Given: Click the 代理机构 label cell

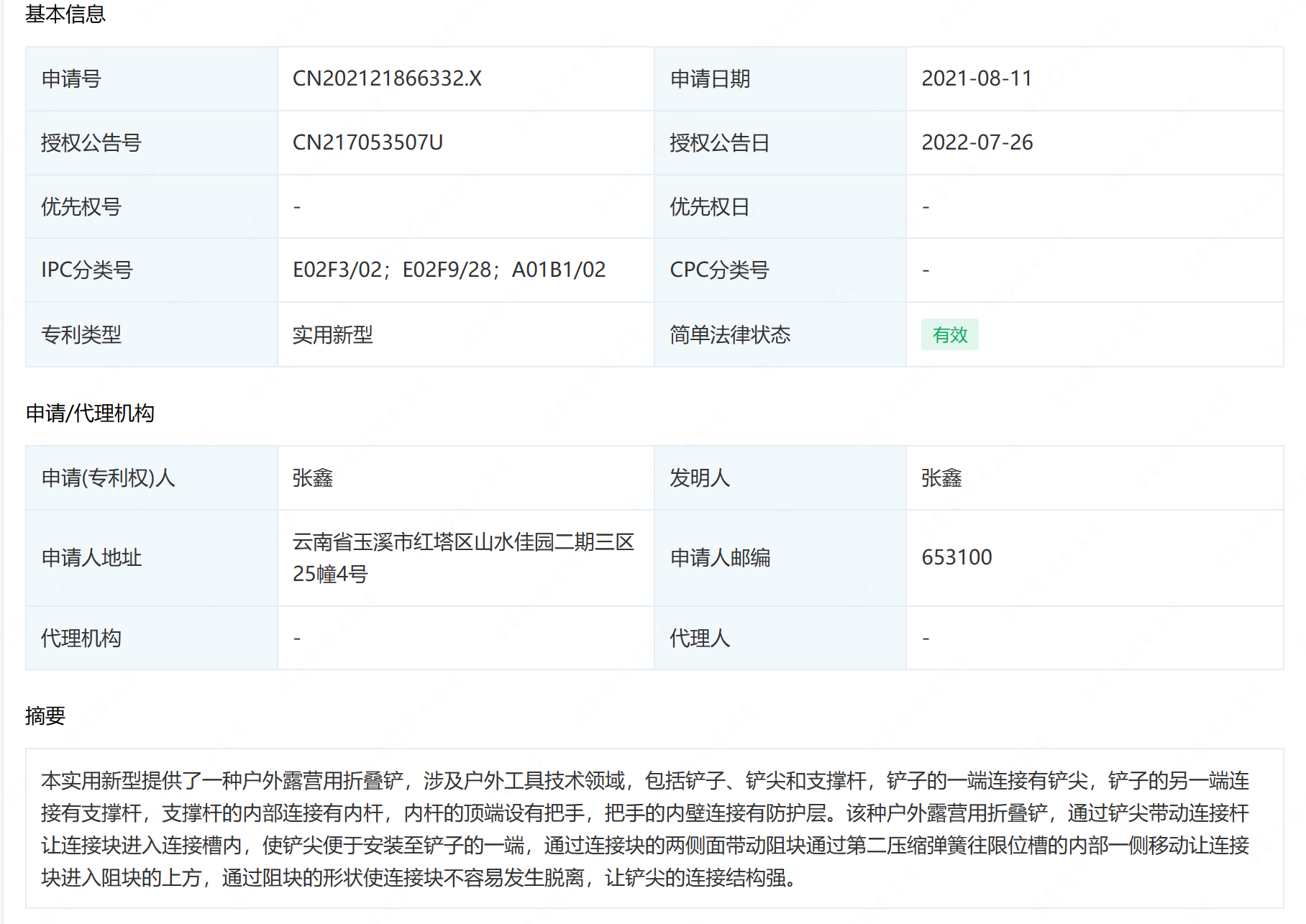Looking at the screenshot, I should tap(152, 639).
